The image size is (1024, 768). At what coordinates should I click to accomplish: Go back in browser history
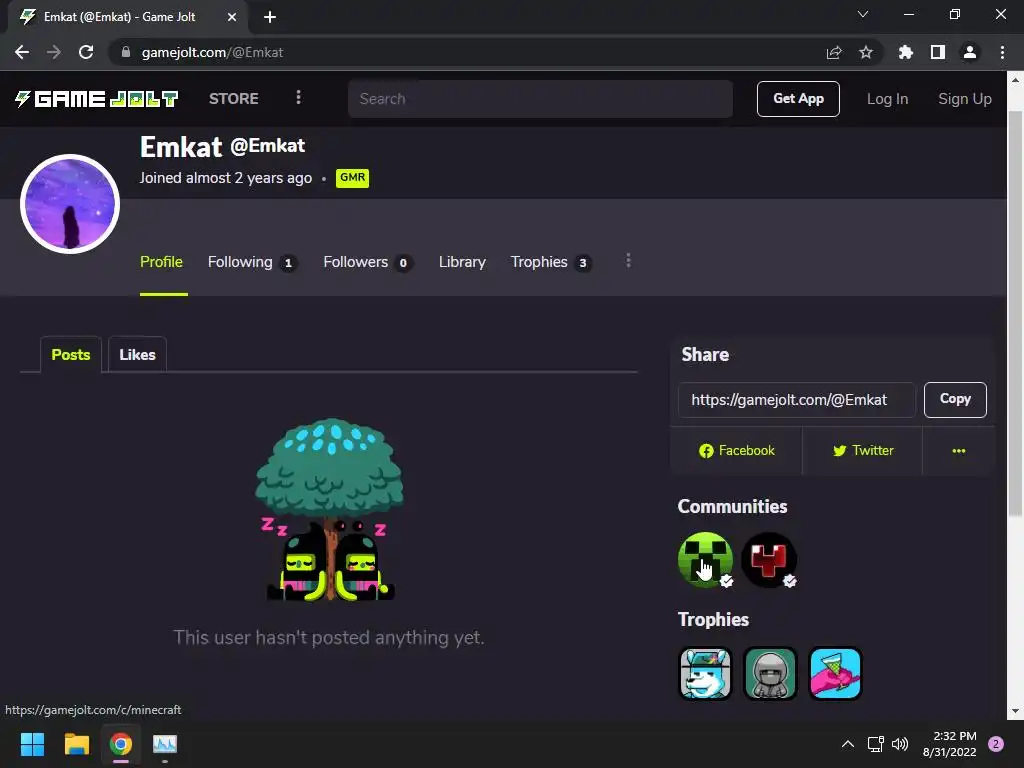[x=22, y=52]
